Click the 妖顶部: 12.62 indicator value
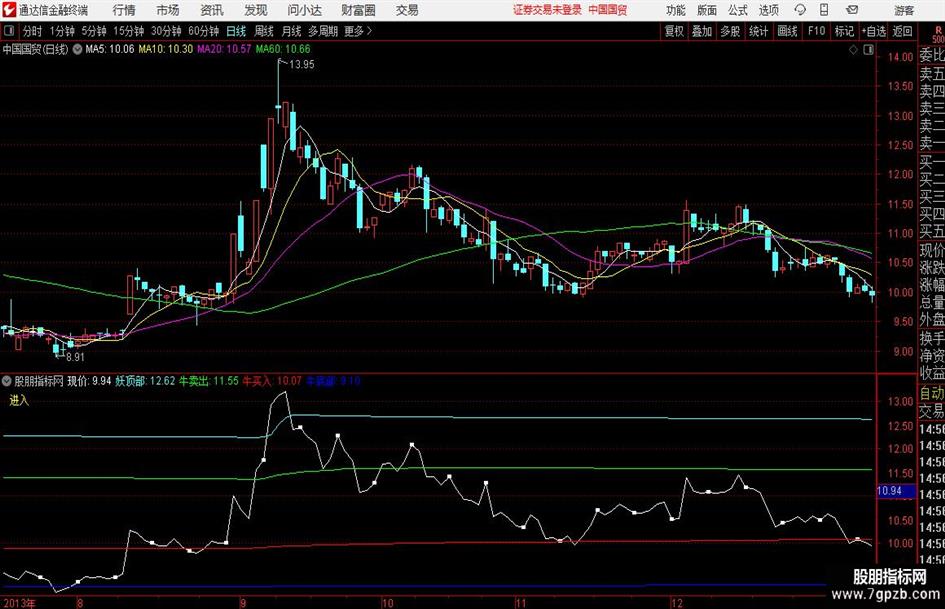This screenshot has height=609, width=945. click(x=145, y=381)
